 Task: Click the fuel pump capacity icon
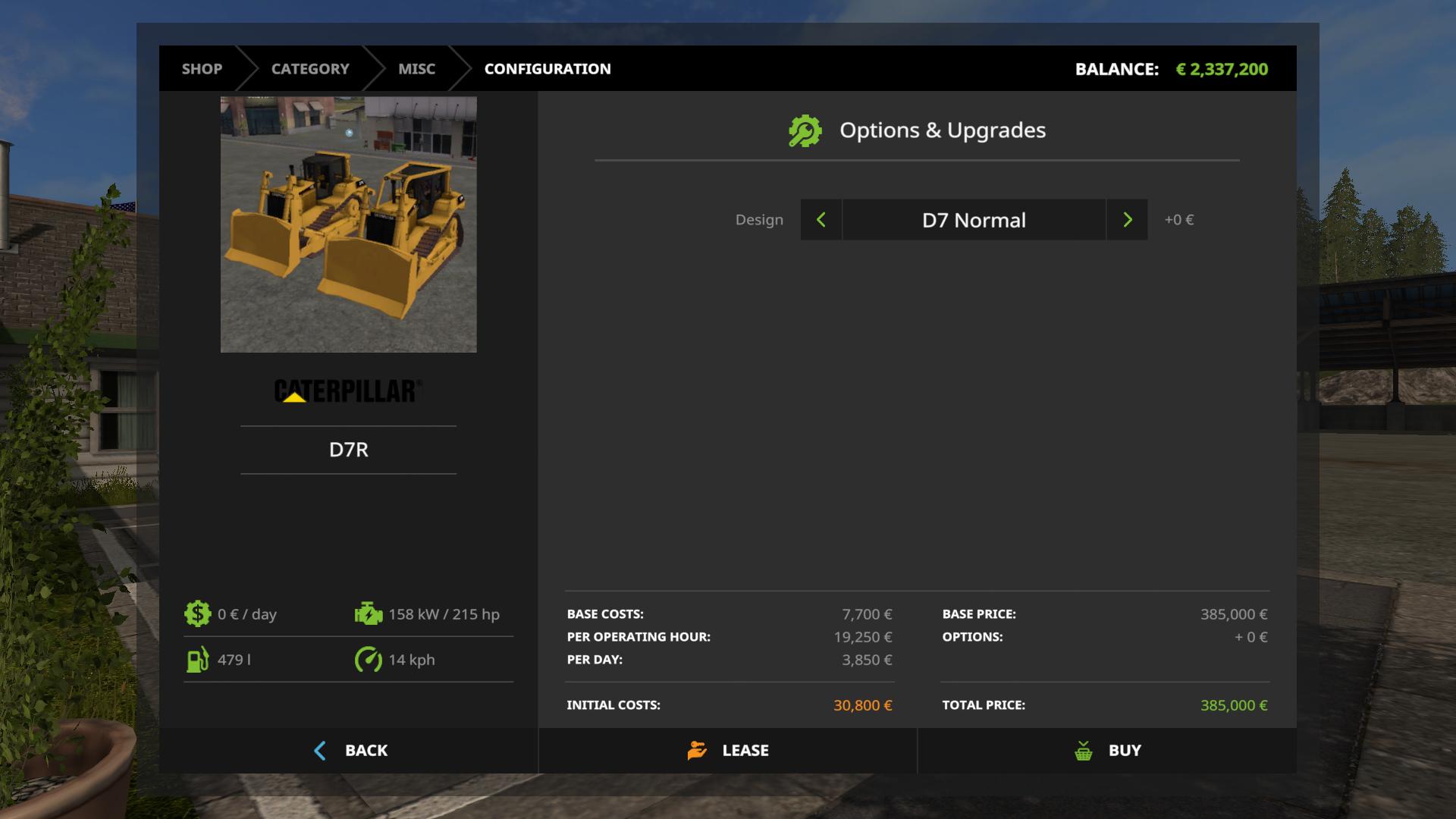click(x=197, y=659)
